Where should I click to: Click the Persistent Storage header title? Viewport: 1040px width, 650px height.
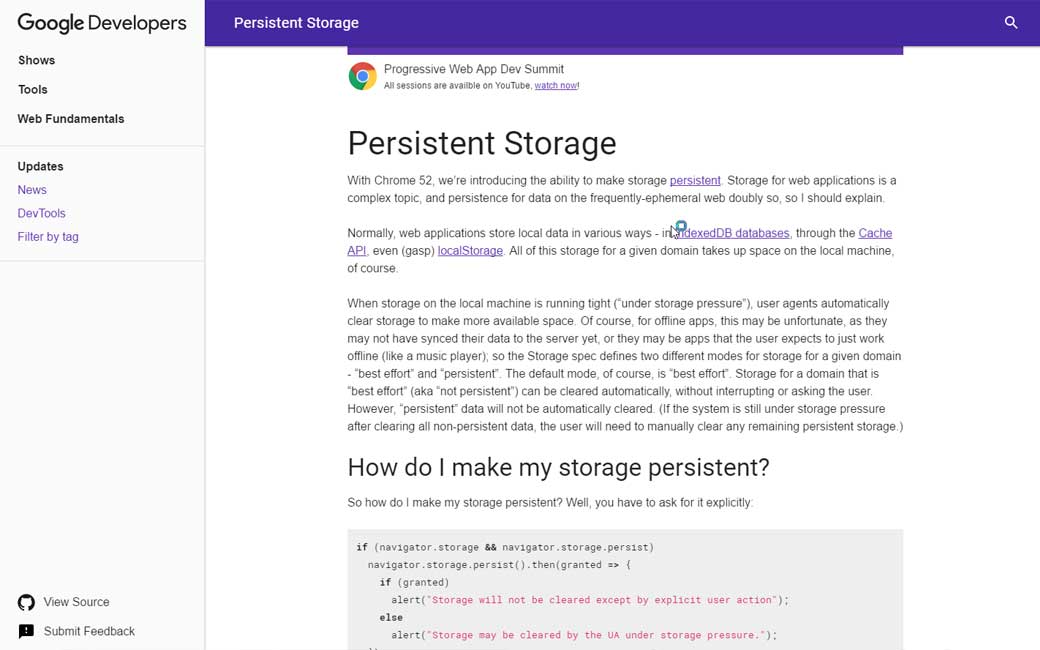[296, 23]
